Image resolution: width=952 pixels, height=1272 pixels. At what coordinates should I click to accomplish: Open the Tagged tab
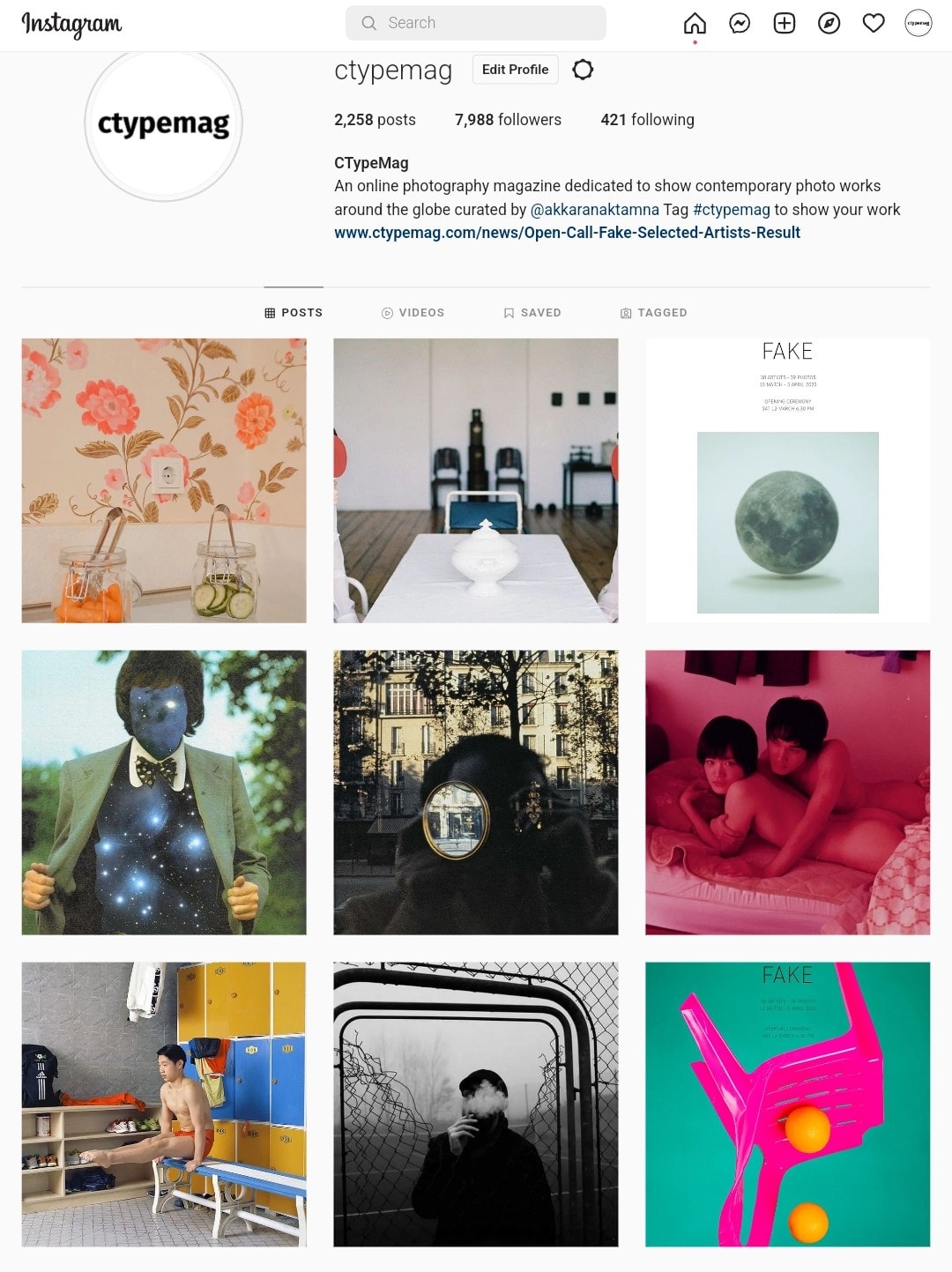653,313
